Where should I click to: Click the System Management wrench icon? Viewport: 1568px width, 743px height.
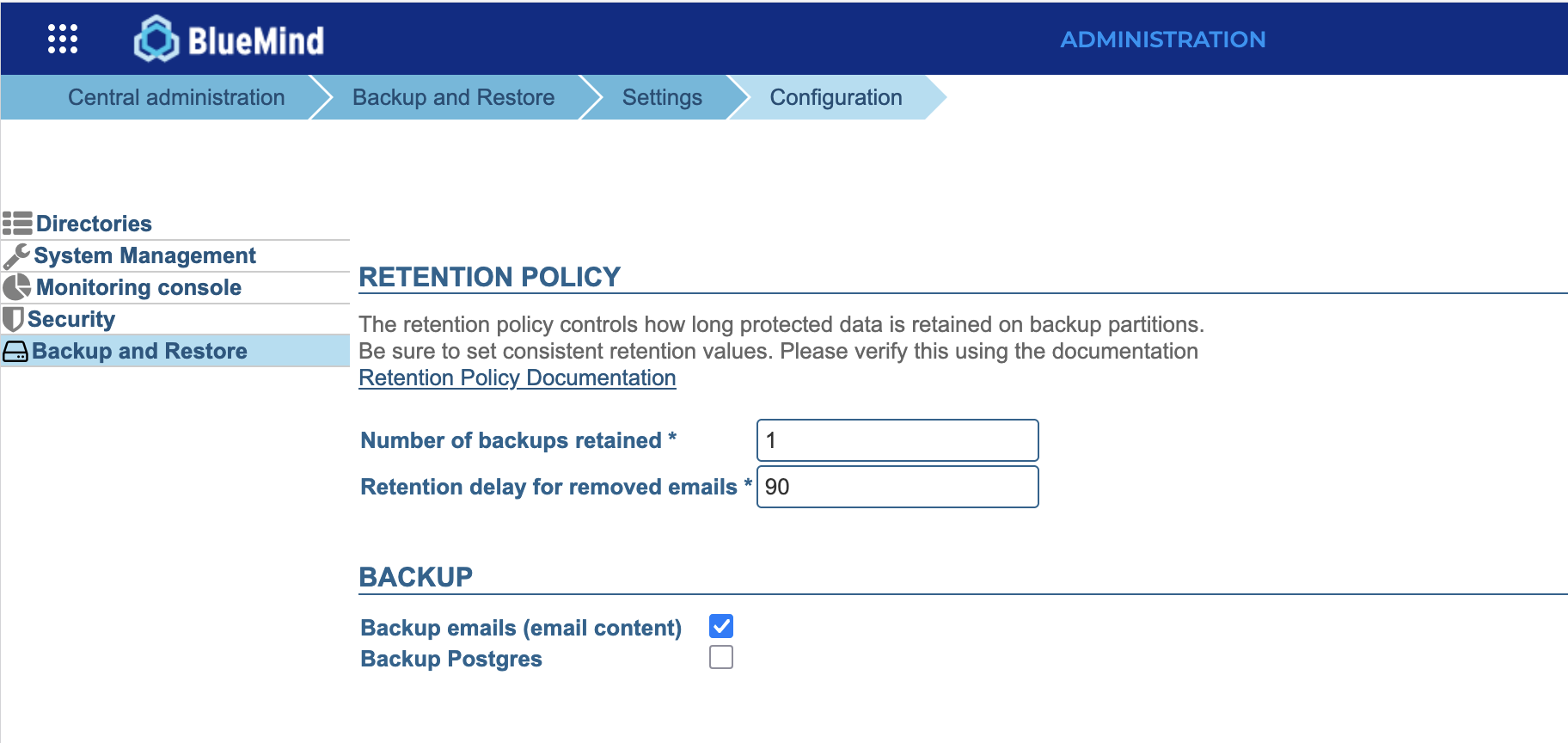click(x=16, y=256)
